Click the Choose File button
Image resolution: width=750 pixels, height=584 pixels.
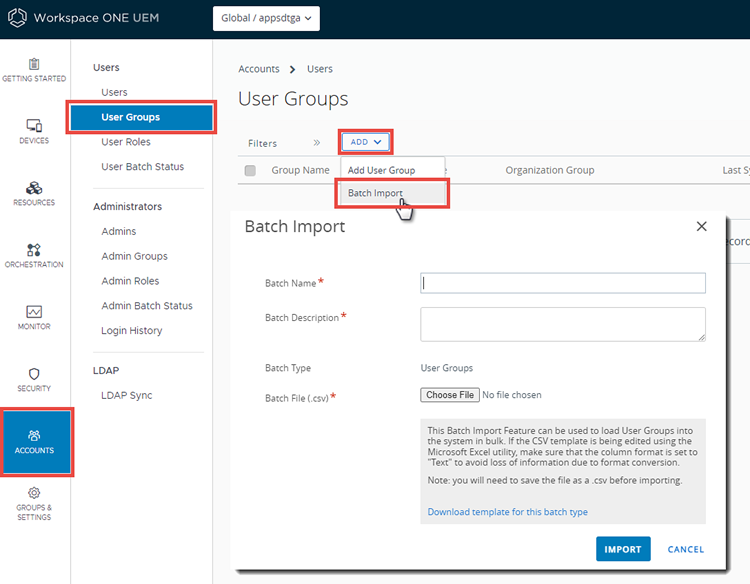450,395
